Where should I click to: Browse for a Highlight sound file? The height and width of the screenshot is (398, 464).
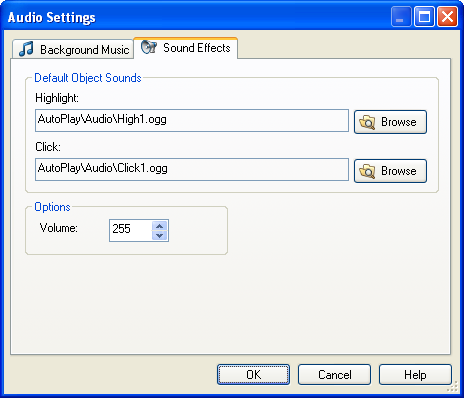point(390,122)
